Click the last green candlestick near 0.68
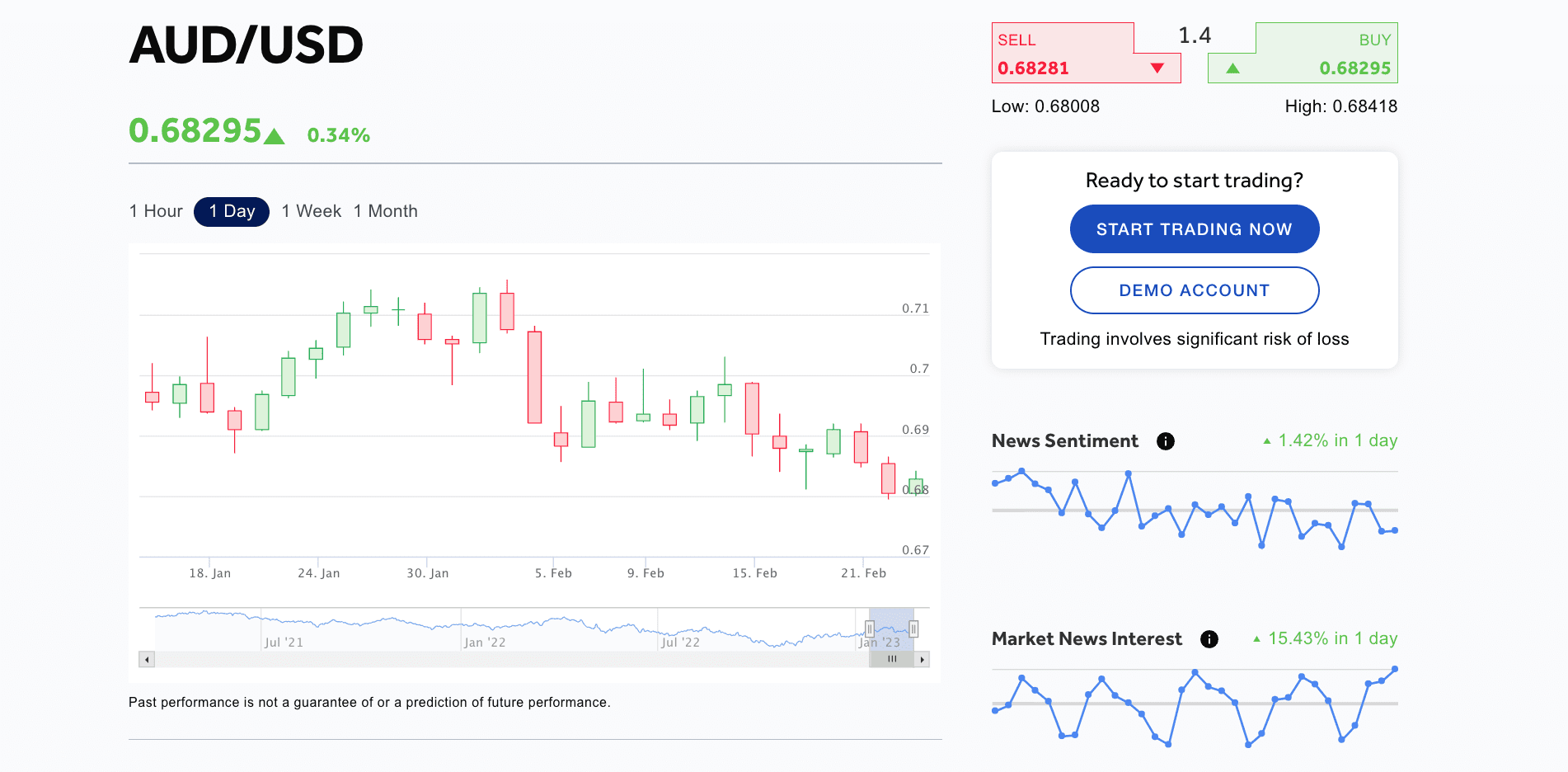 [x=915, y=485]
